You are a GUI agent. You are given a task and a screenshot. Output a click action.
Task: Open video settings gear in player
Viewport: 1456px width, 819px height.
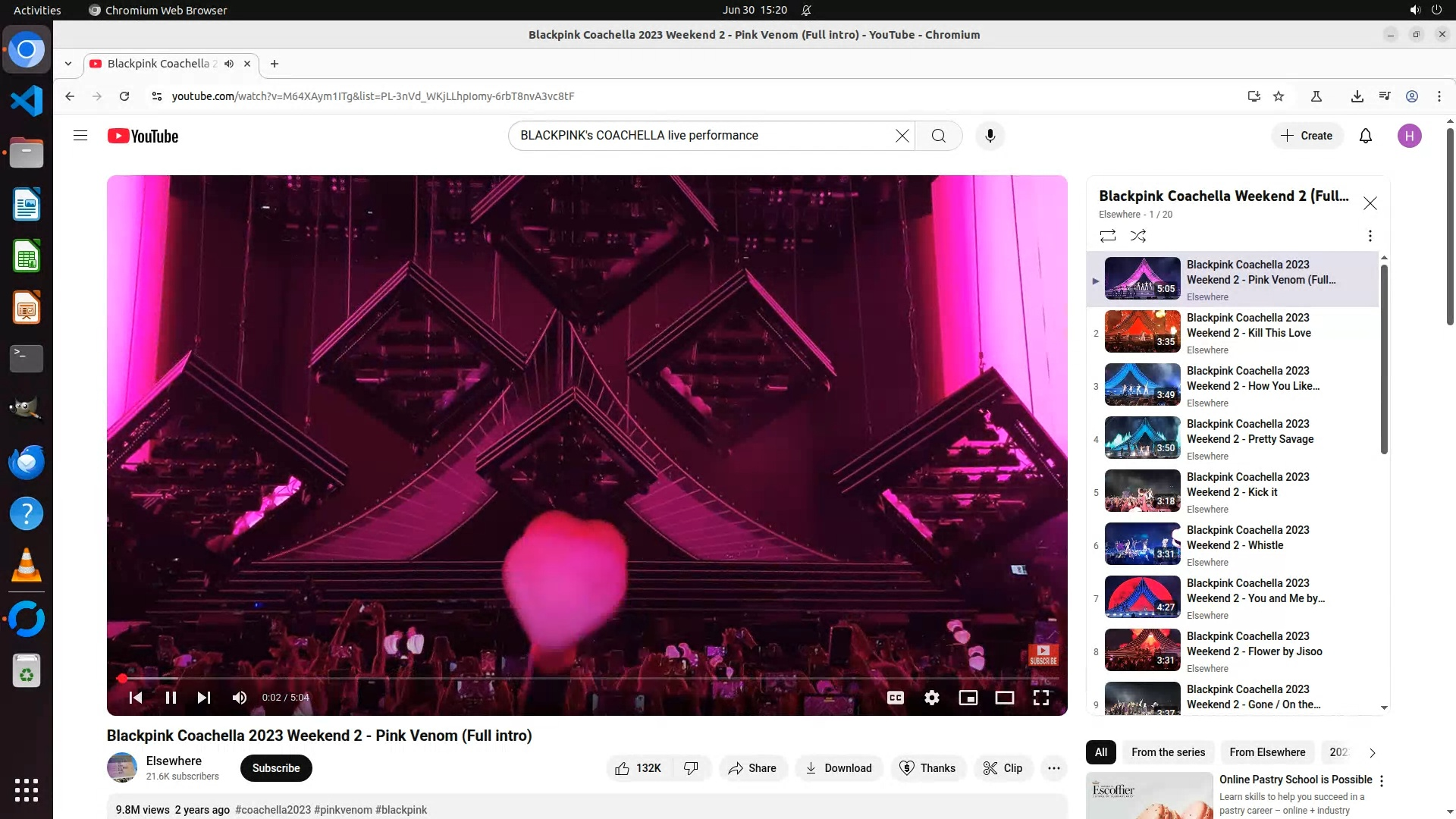[x=931, y=698]
